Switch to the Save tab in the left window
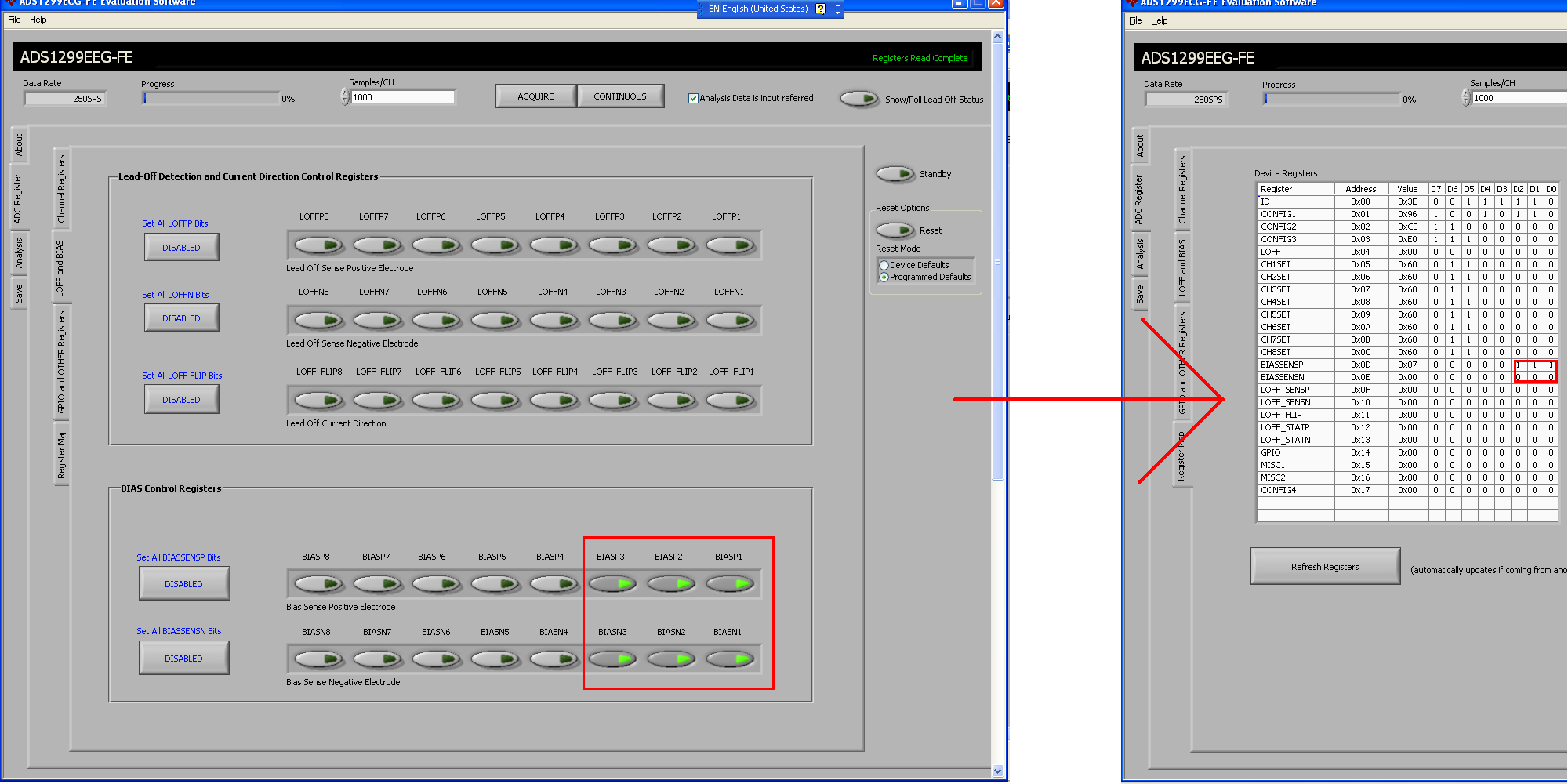 tap(19, 293)
